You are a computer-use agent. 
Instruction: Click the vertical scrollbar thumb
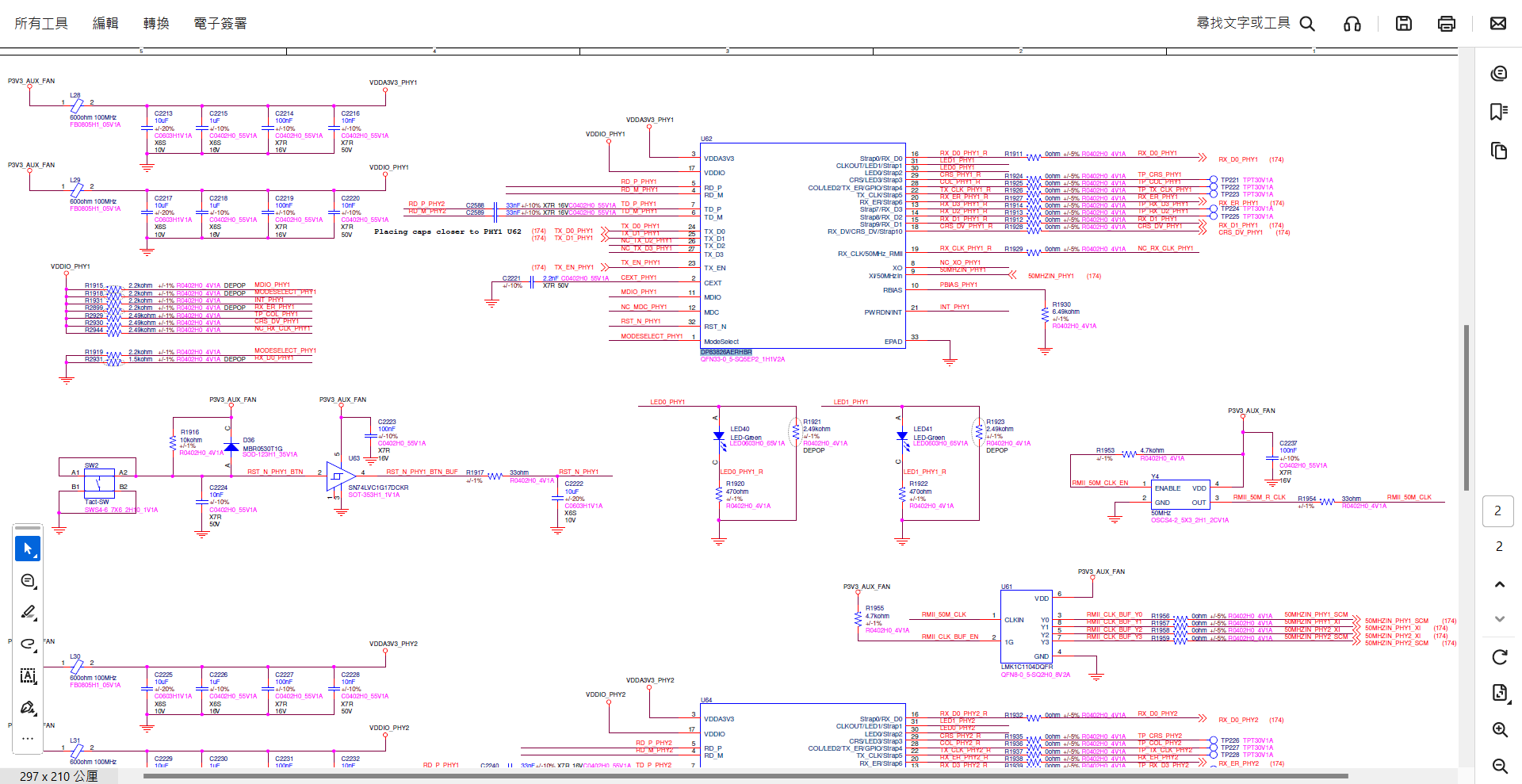point(1467,407)
